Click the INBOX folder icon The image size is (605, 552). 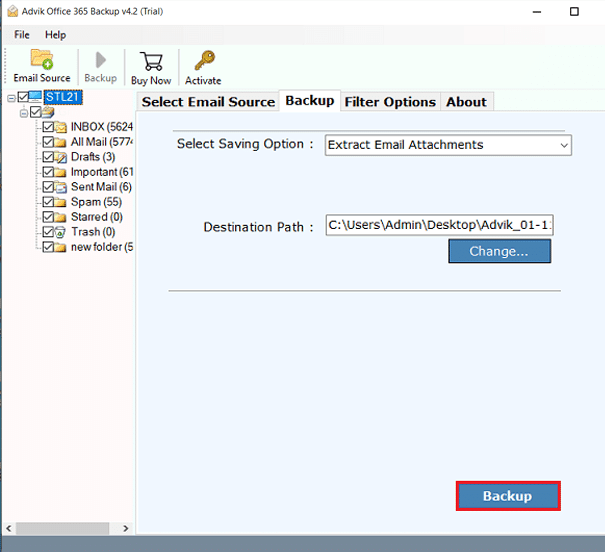coord(61,127)
